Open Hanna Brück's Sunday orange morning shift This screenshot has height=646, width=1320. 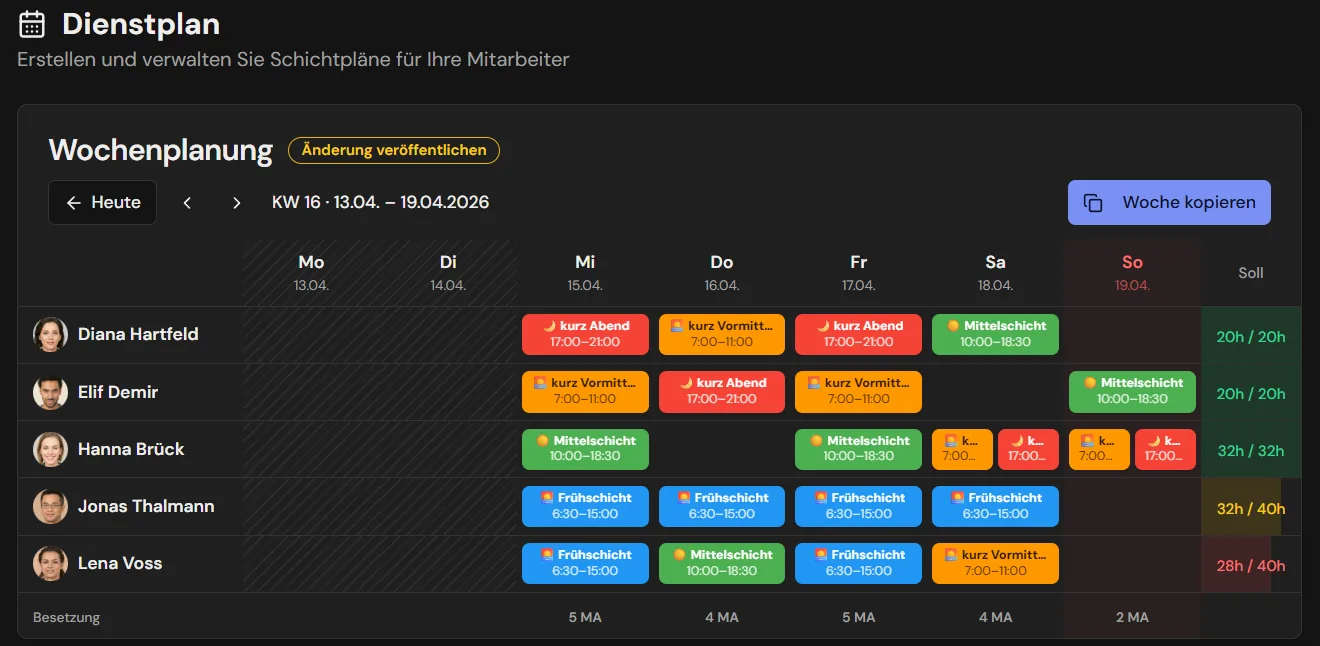[1099, 449]
